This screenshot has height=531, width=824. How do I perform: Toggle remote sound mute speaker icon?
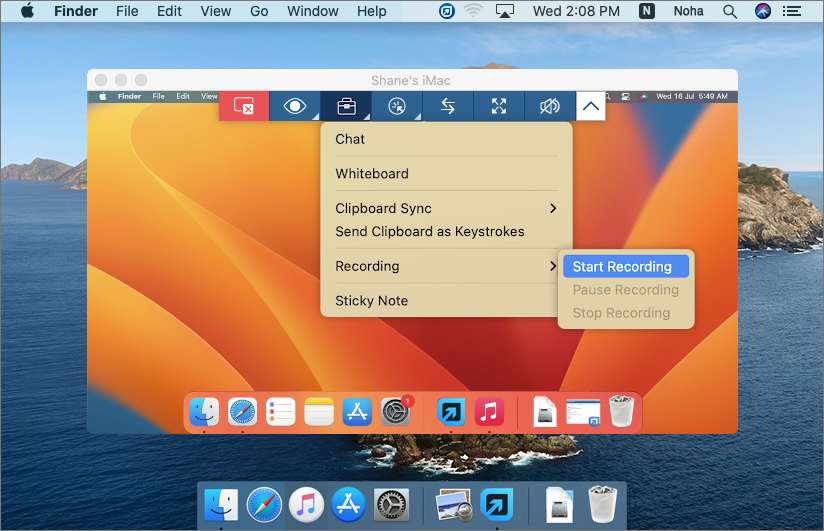(x=550, y=106)
